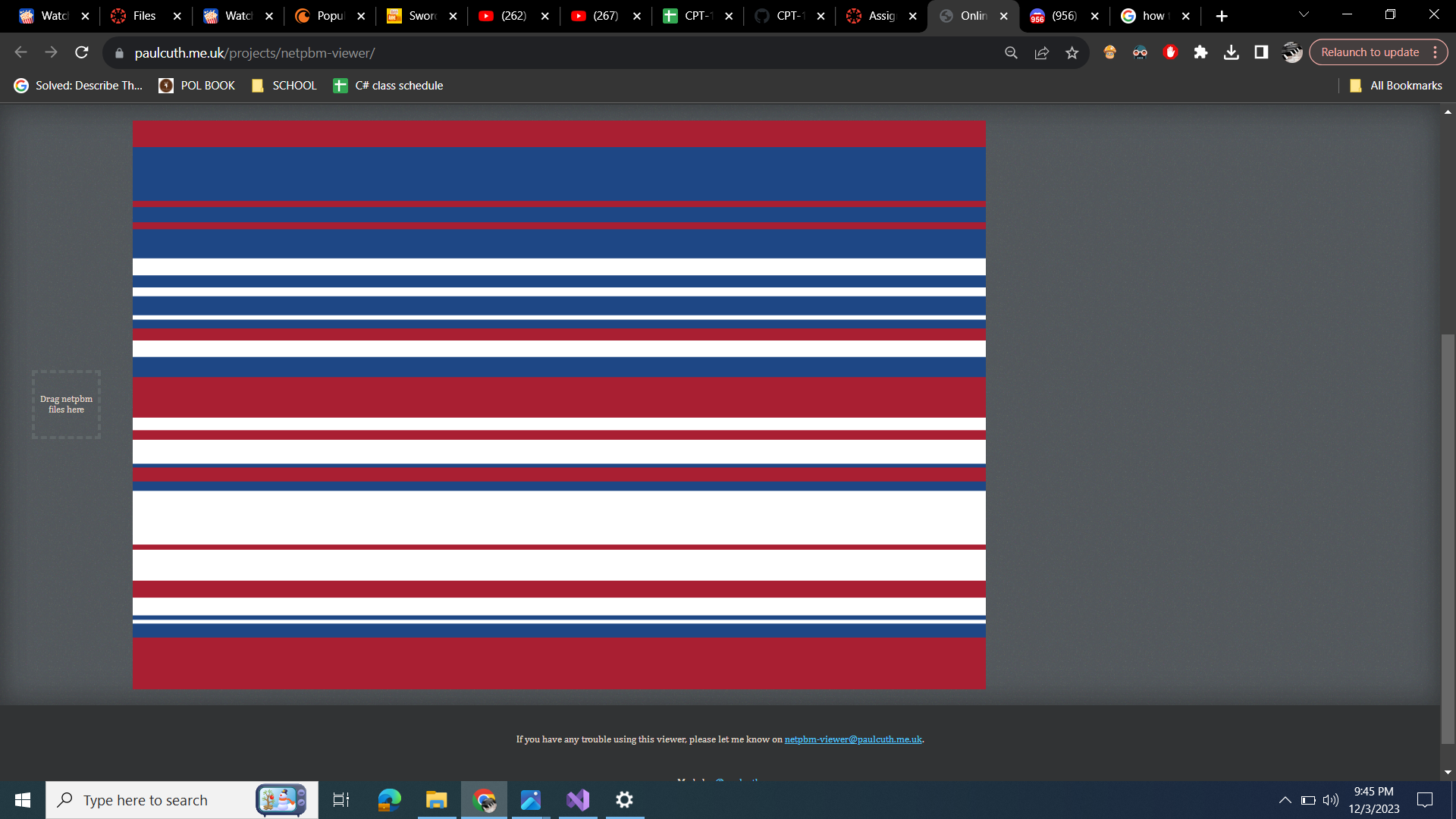
Task: Open the SCHOOL bookmarks folder
Action: click(x=284, y=86)
